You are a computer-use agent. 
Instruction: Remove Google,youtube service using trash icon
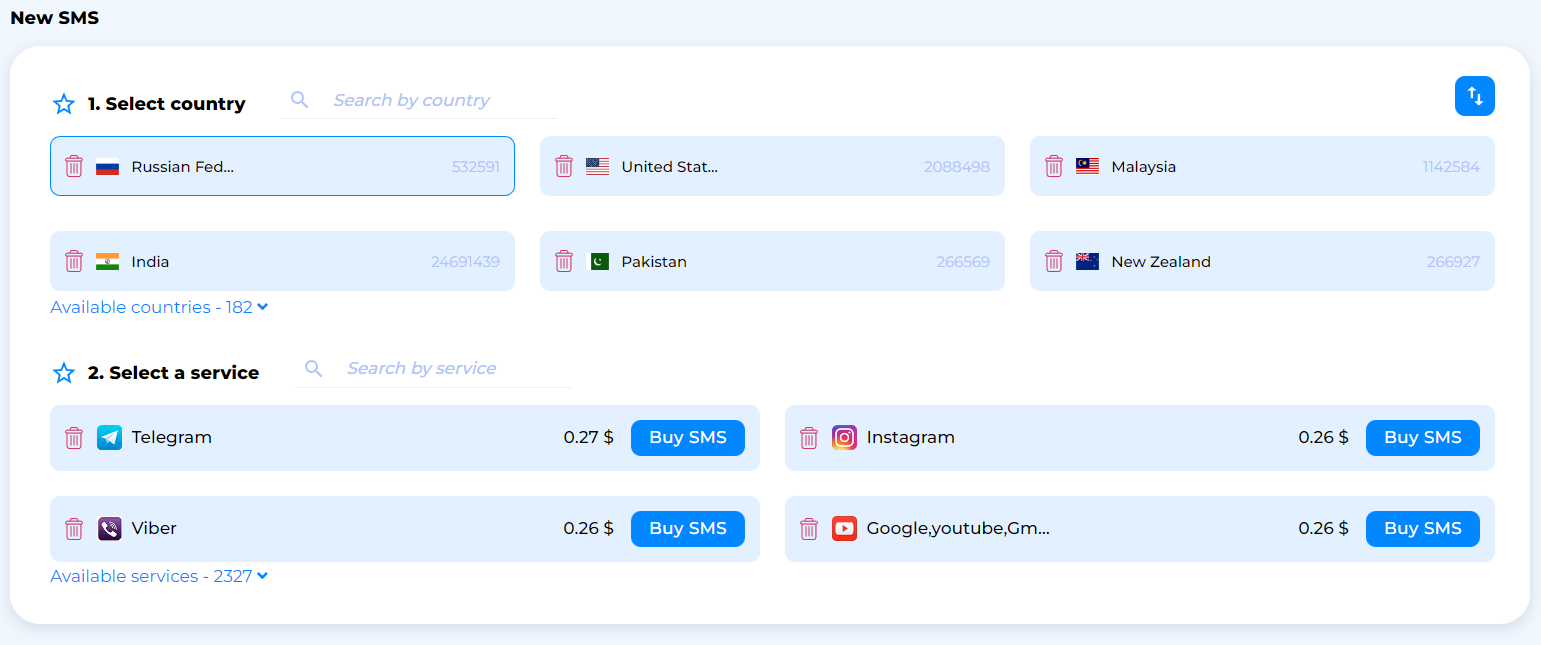809,529
